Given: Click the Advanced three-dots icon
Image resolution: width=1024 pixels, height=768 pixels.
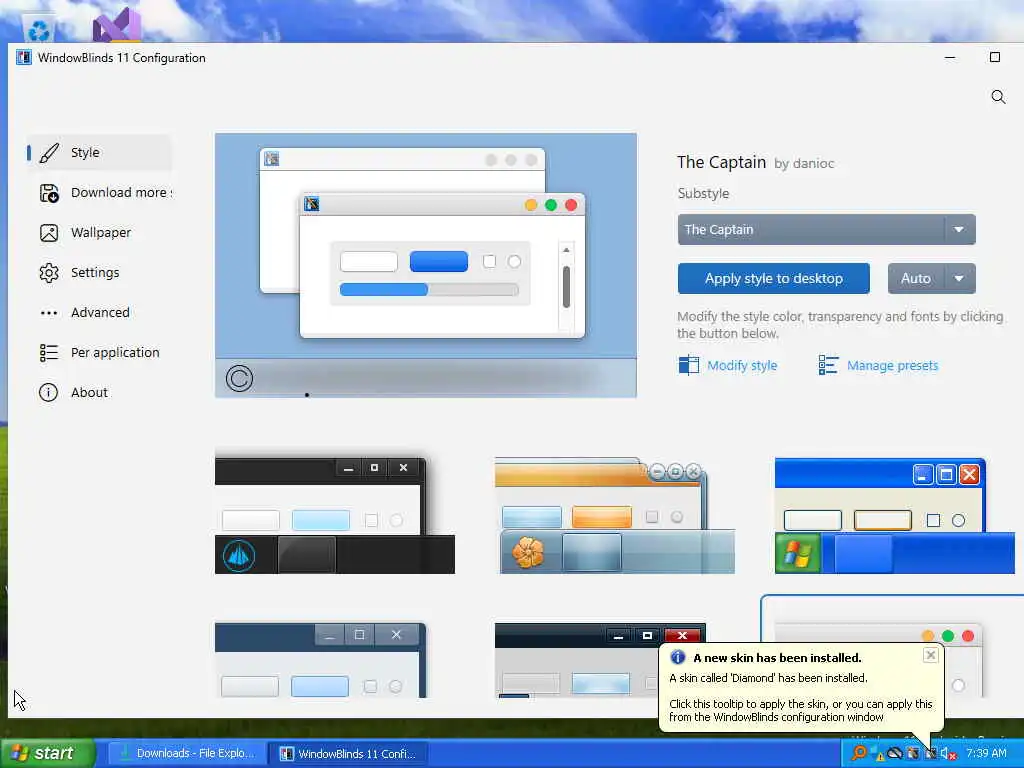Looking at the screenshot, I should 49,313.
